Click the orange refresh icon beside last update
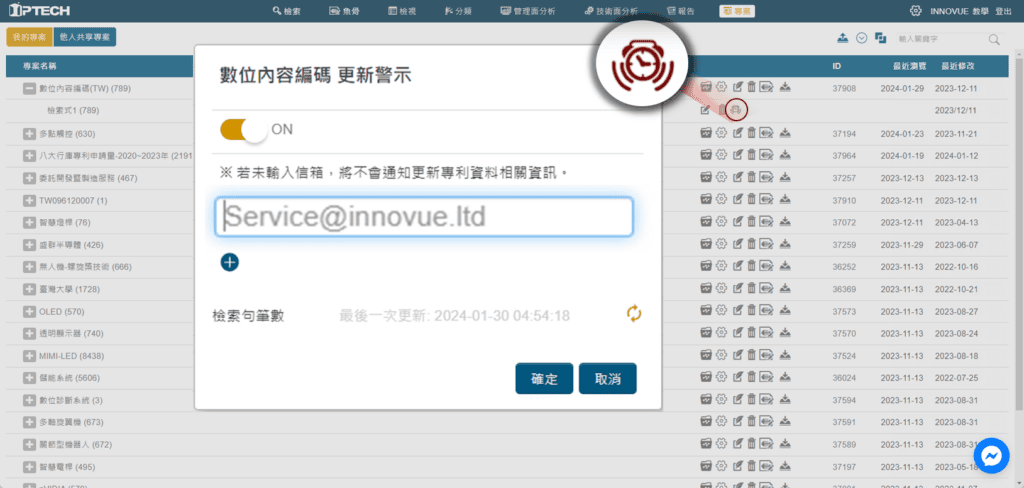1024x488 pixels. tap(633, 314)
